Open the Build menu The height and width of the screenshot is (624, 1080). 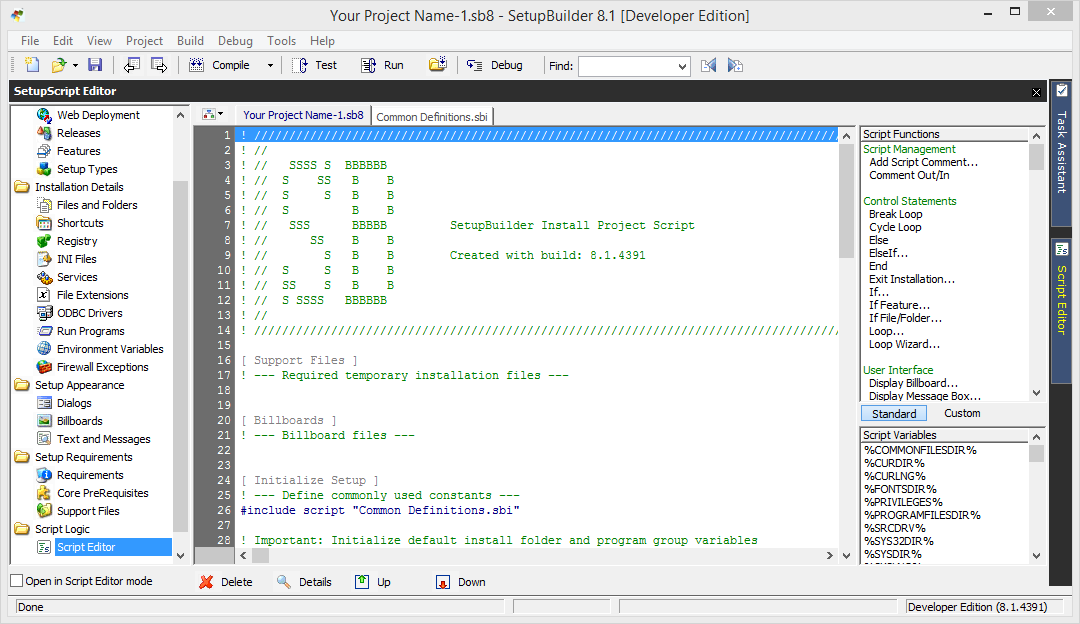pos(190,41)
